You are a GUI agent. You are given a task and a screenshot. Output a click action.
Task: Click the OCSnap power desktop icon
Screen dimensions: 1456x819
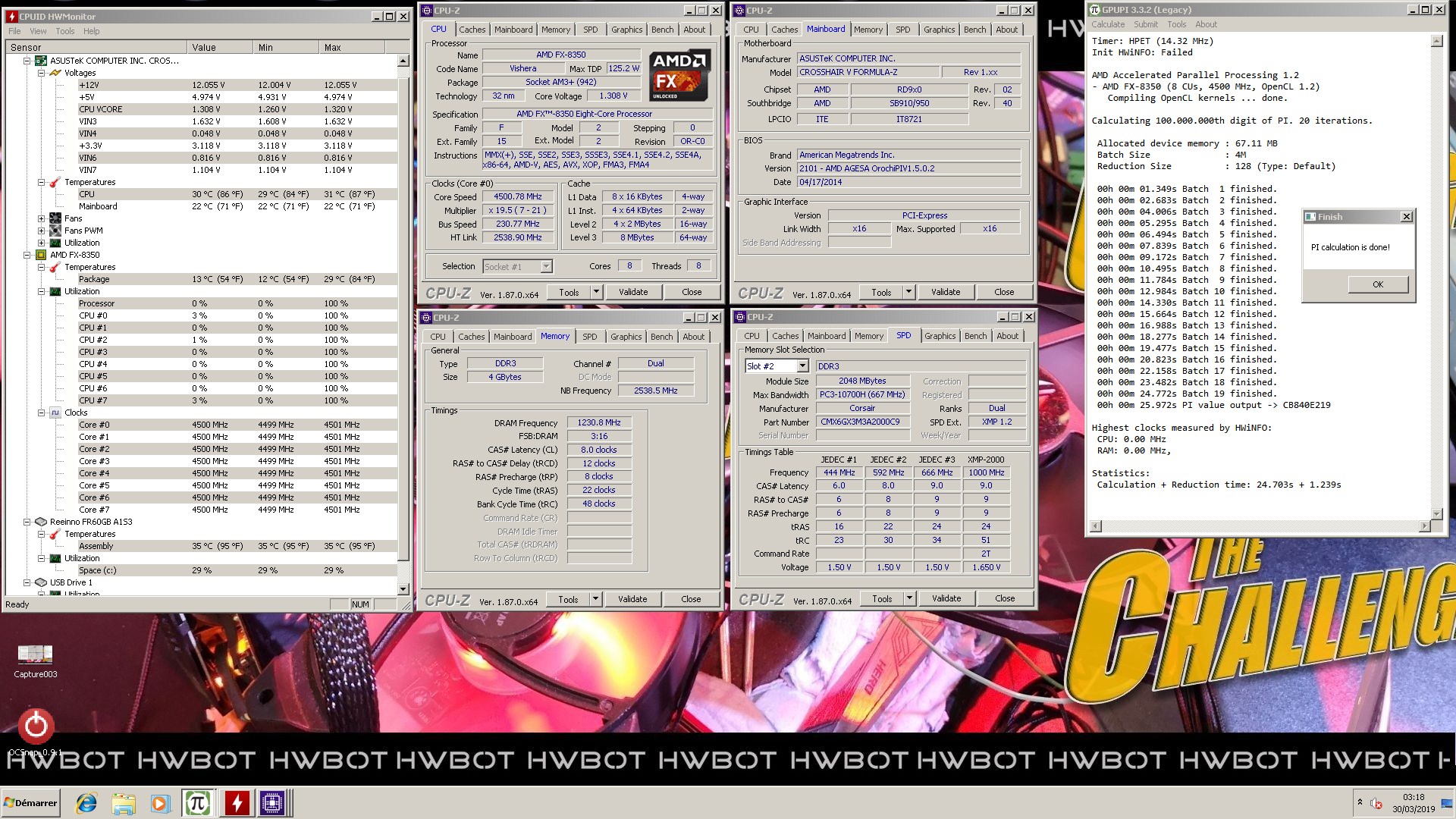[x=36, y=726]
